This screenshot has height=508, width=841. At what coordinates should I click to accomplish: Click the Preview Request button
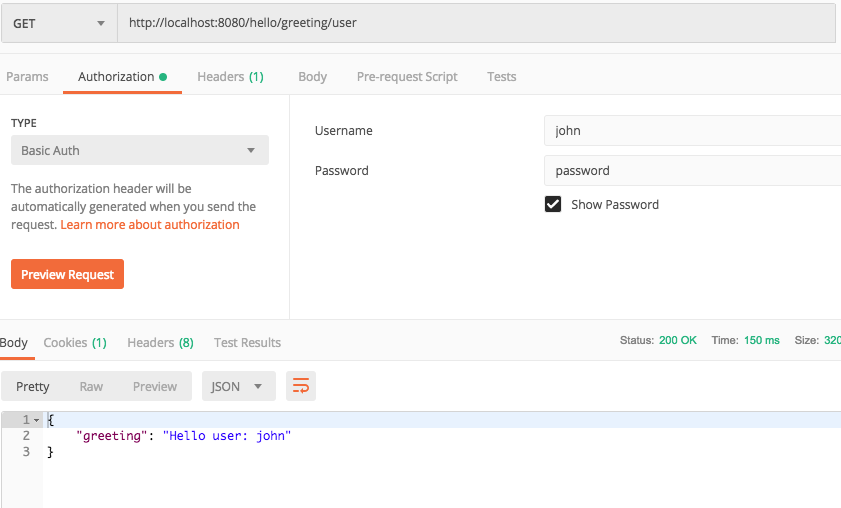point(68,274)
